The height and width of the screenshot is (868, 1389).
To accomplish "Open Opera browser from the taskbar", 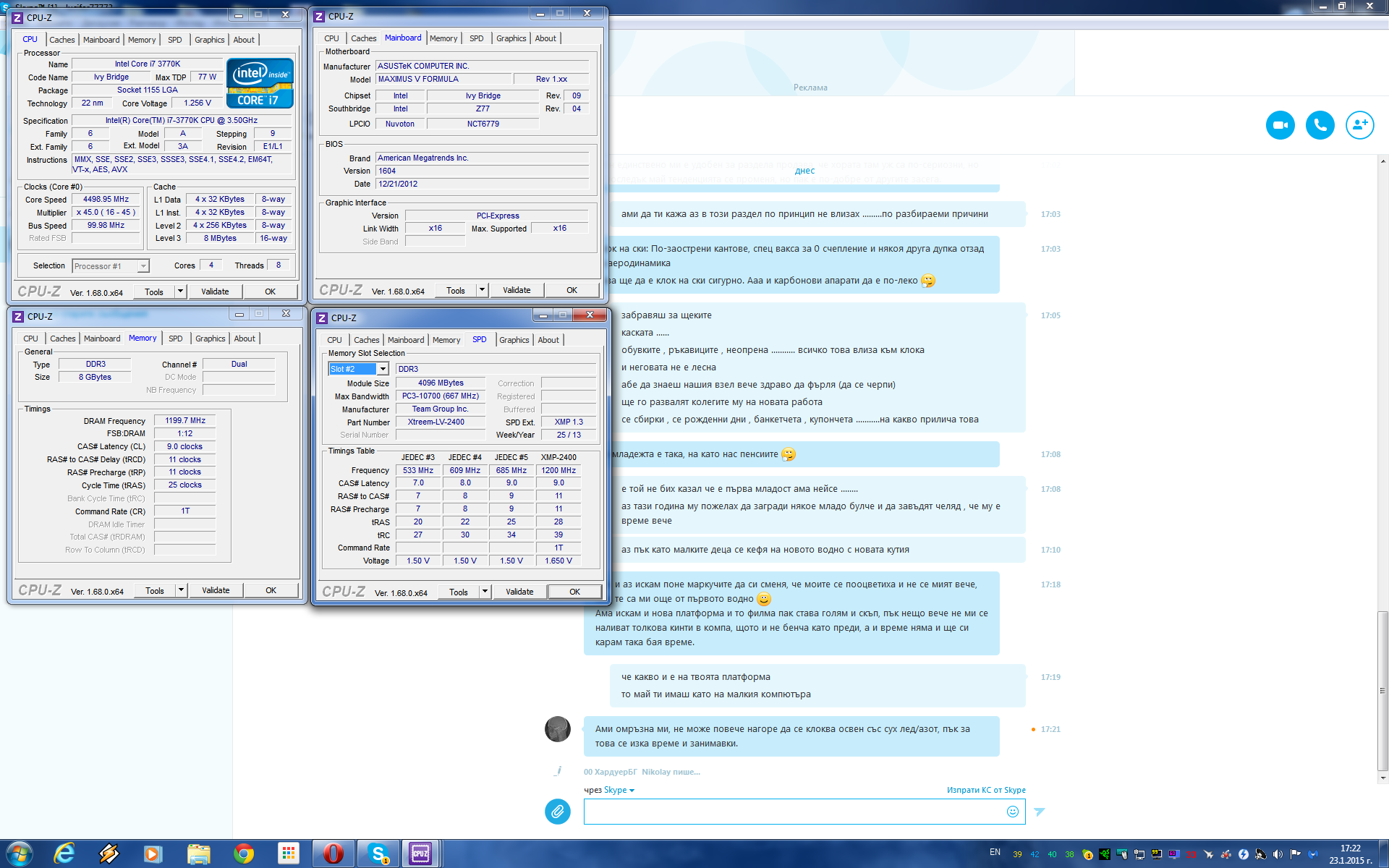I will click(333, 854).
